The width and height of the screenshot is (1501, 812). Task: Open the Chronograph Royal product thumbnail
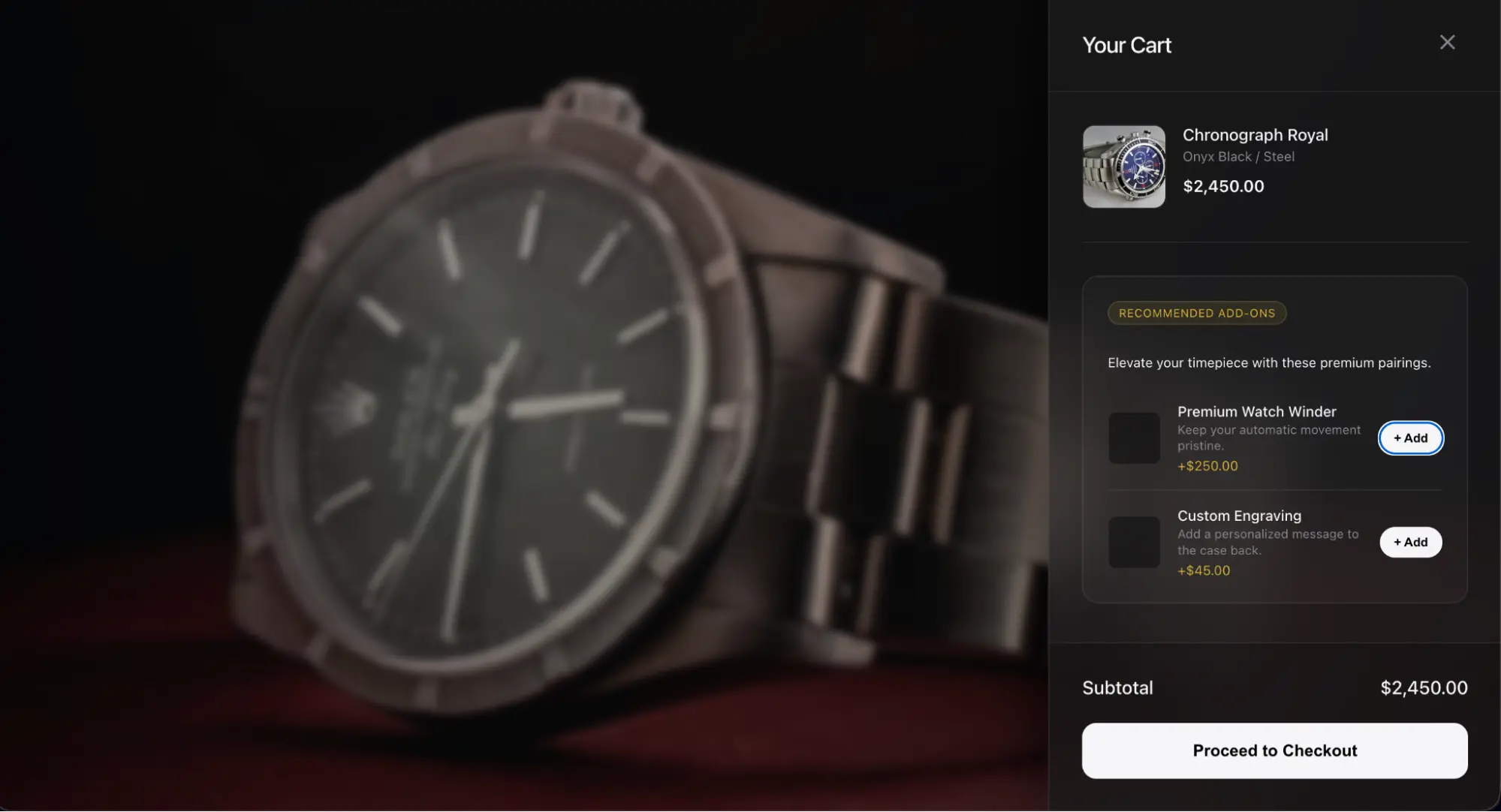click(1123, 167)
